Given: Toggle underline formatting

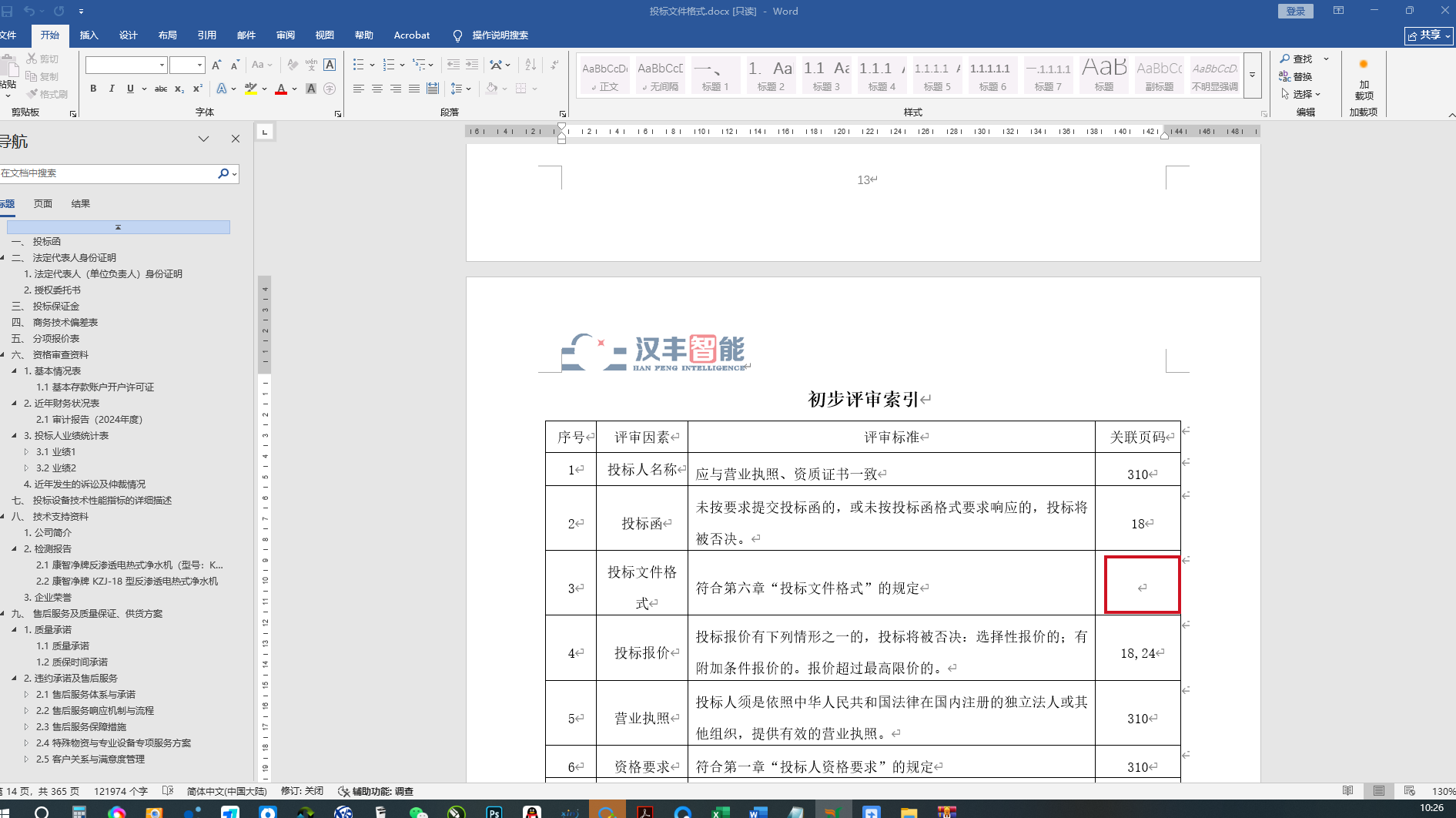Looking at the screenshot, I should 130,89.
